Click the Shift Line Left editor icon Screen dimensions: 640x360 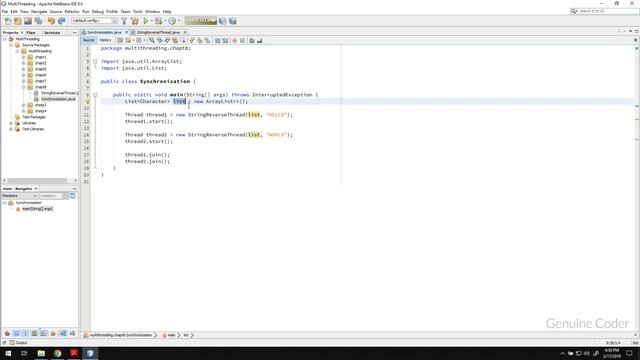click(218, 40)
